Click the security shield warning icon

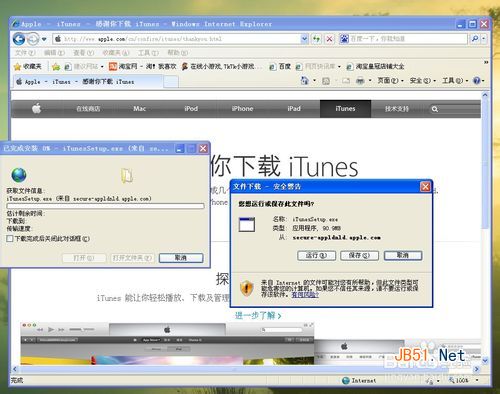click(x=247, y=288)
